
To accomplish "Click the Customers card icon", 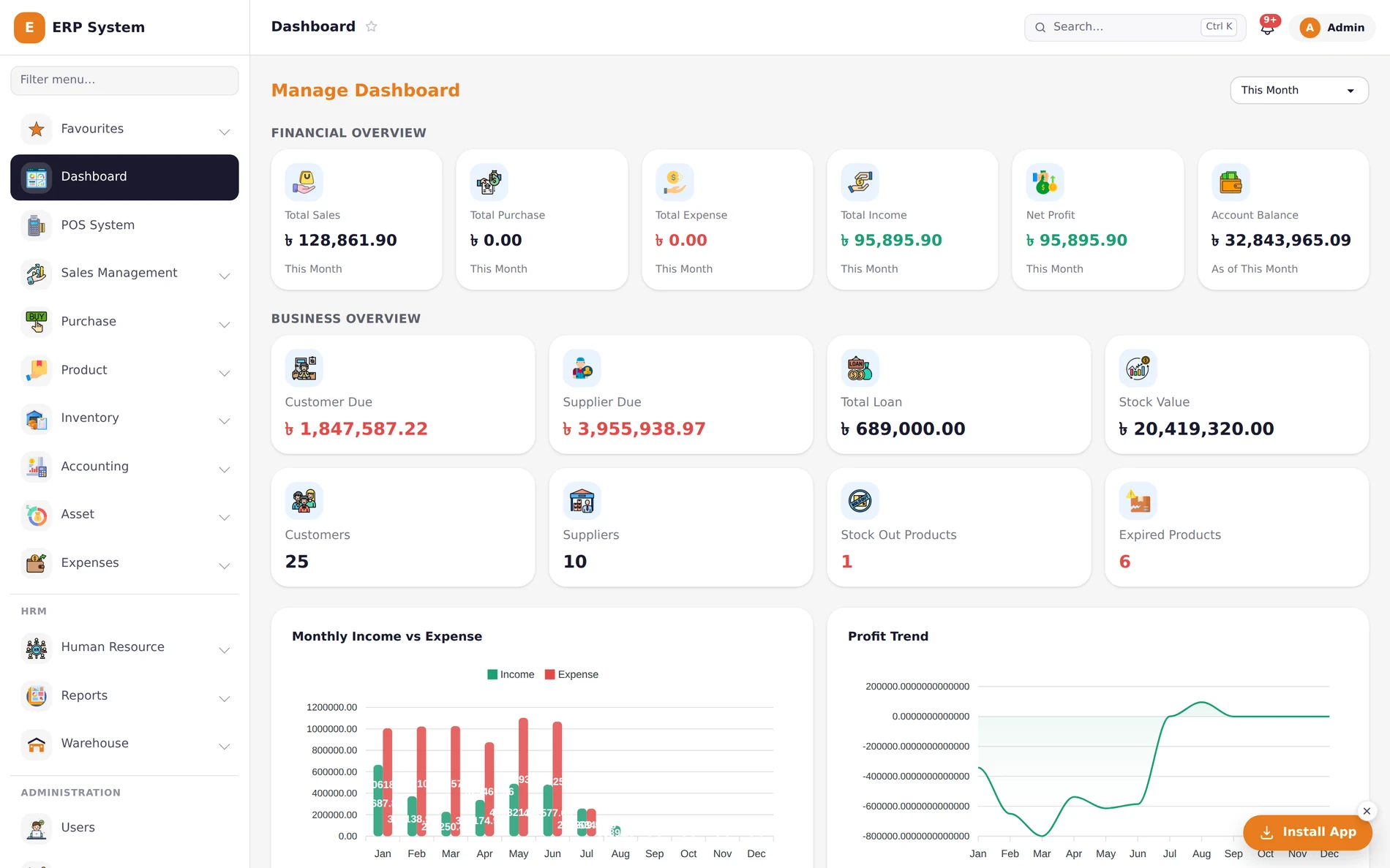I will (304, 501).
